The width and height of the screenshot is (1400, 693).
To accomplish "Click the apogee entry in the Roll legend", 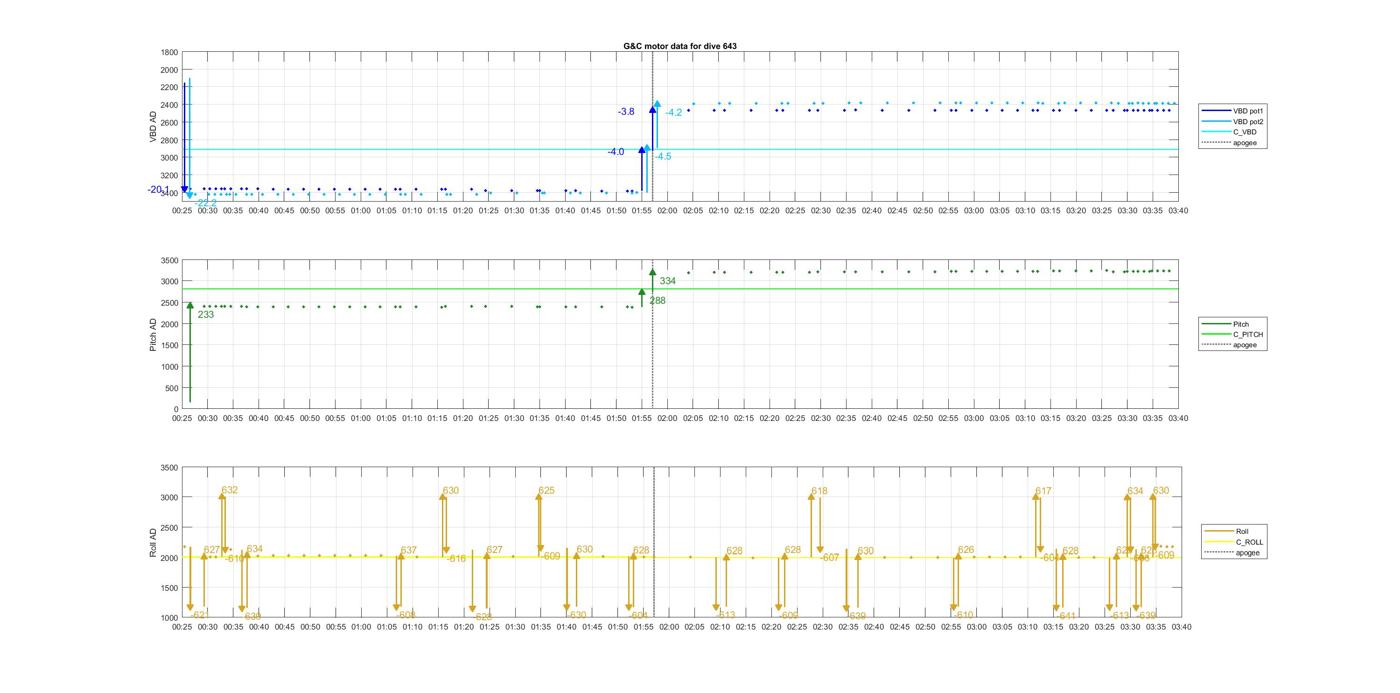I will coord(1232,552).
